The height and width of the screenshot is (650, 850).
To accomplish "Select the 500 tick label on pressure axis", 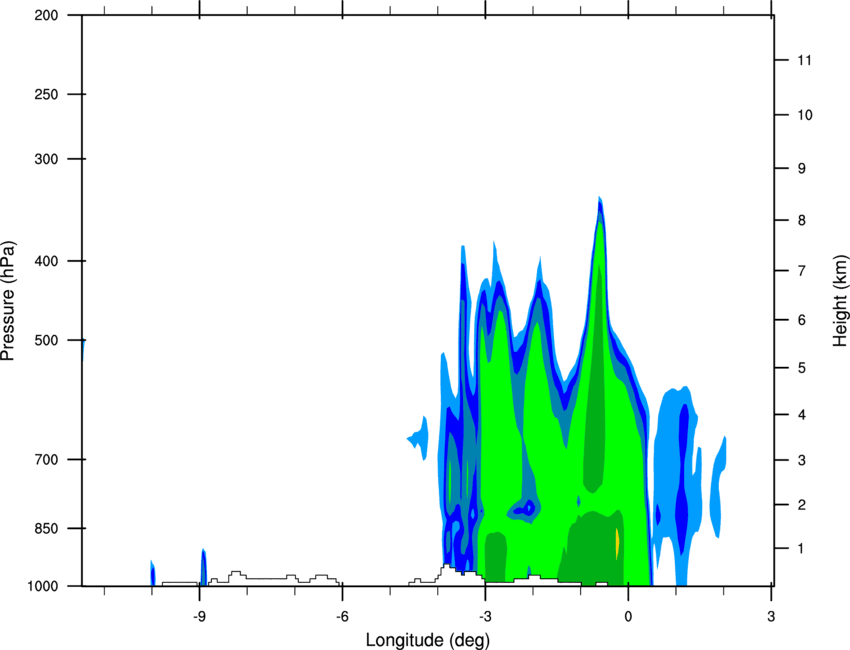I will [x=46, y=340].
